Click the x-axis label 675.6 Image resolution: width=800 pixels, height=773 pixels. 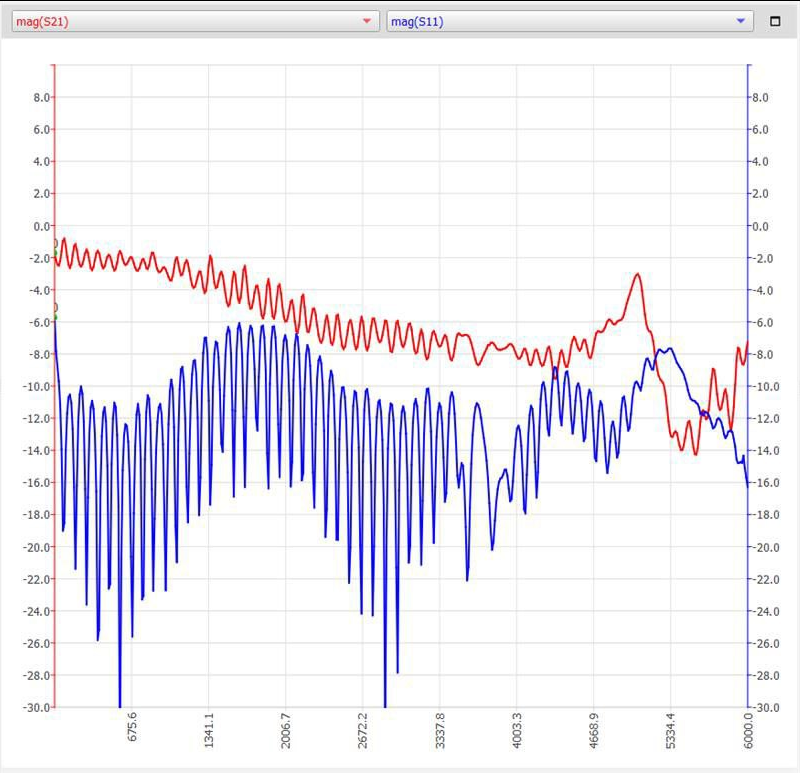[x=132, y=727]
